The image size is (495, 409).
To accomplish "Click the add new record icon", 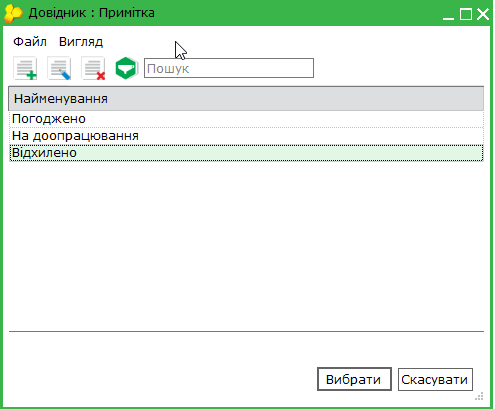I will point(25,68).
